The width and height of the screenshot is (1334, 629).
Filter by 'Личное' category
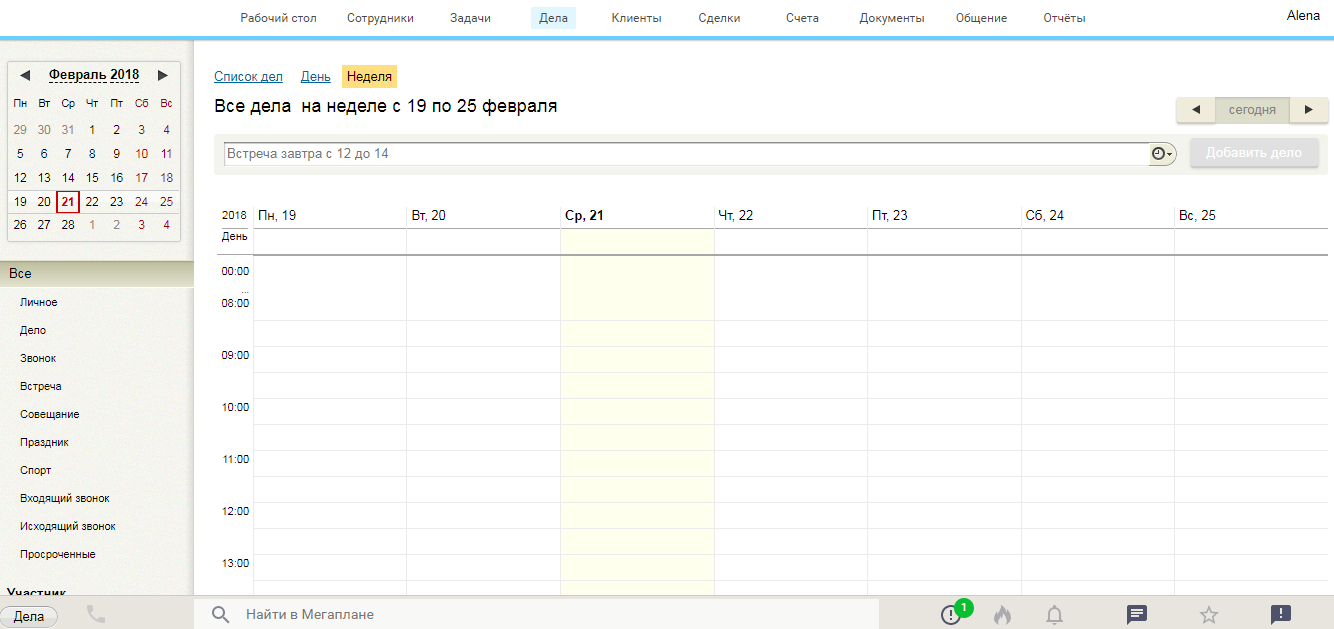[x=39, y=302]
